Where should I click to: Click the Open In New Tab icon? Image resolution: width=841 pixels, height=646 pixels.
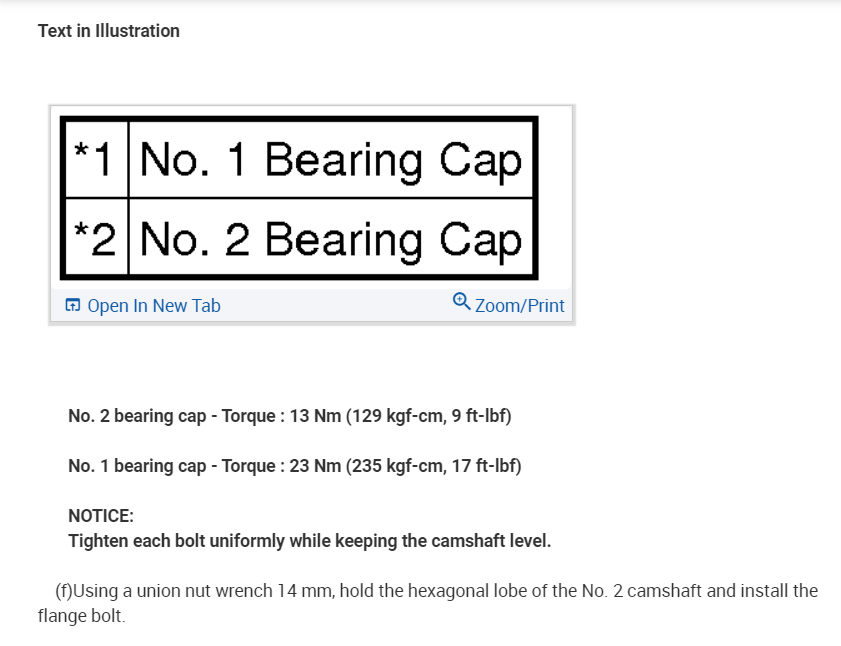click(72, 306)
